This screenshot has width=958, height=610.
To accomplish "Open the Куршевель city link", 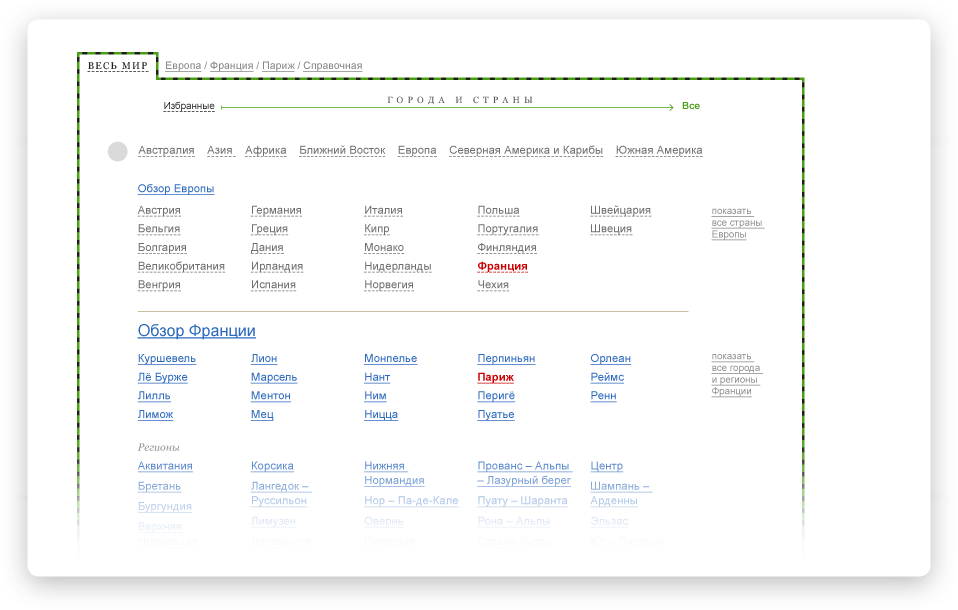I will pyautogui.click(x=167, y=359).
